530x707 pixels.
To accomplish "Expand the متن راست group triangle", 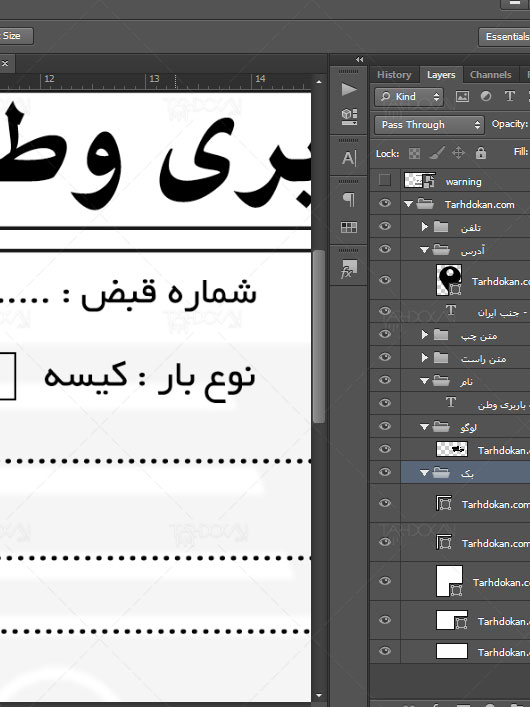I will pos(424,358).
